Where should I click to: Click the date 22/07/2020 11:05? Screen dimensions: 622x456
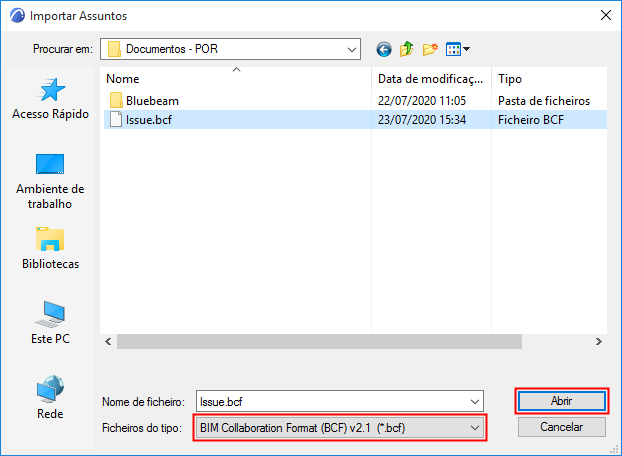click(x=422, y=101)
